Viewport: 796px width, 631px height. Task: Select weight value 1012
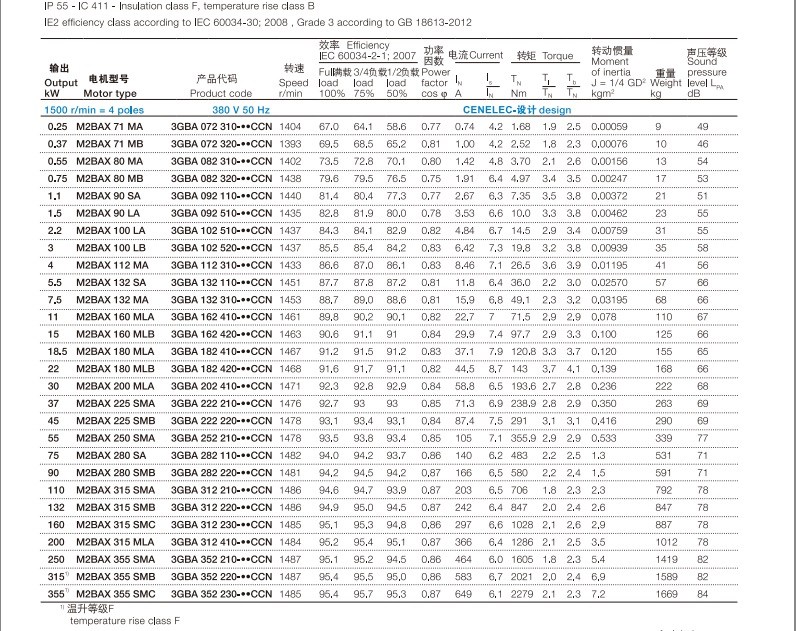click(x=667, y=542)
